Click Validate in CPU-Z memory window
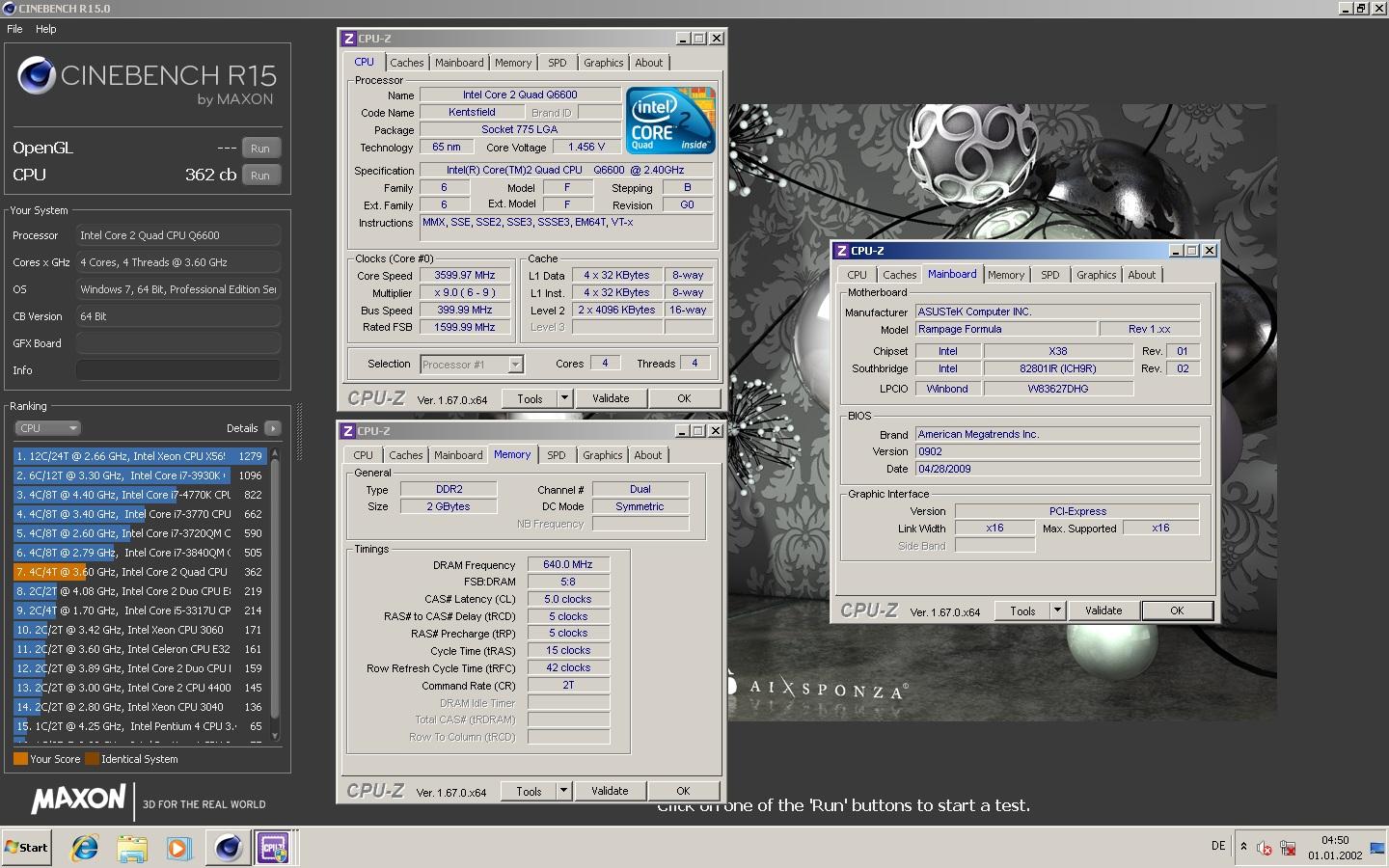The width and height of the screenshot is (1389, 868). point(610,791)
